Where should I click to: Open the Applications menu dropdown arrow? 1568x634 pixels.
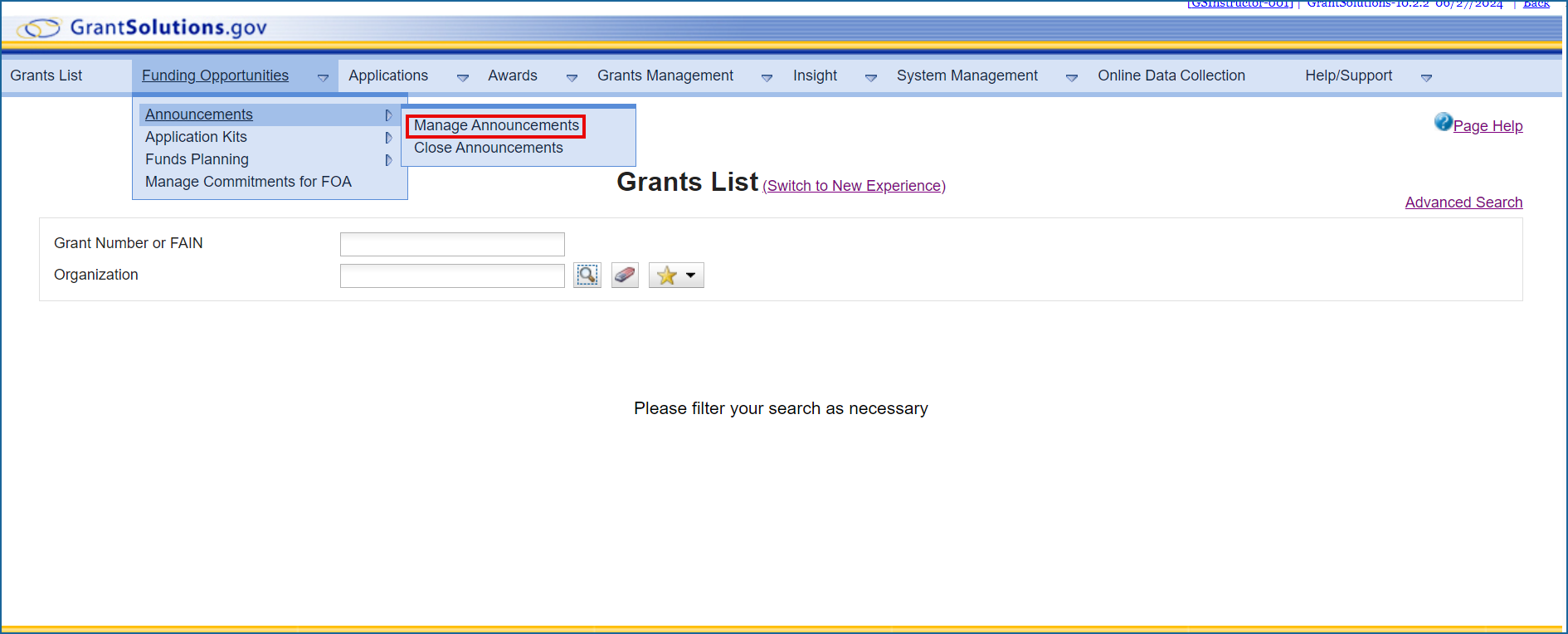coord(463,77)
